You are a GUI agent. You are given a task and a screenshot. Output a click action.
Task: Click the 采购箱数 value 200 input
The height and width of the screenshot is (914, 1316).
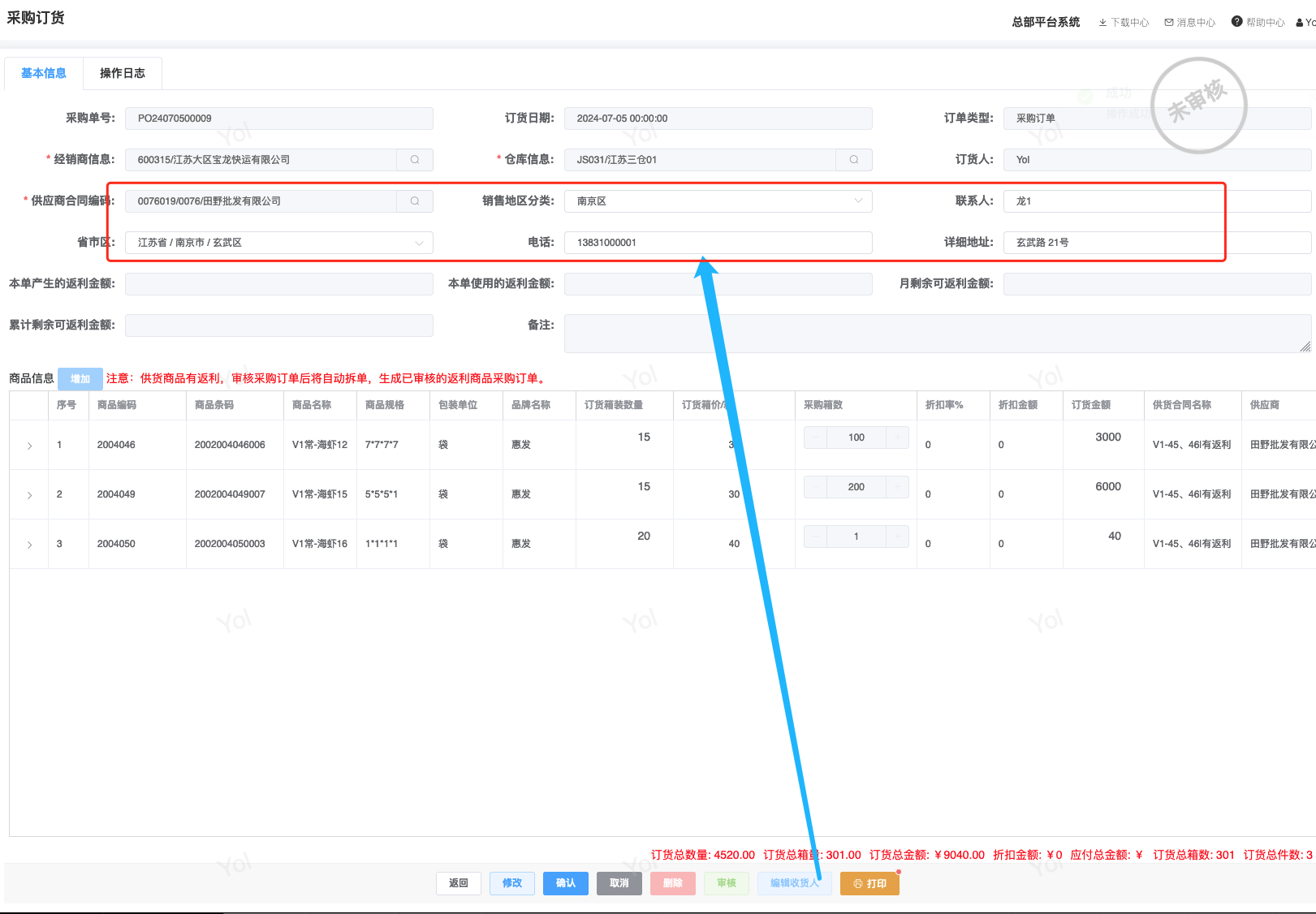click(x=856, y=487)
